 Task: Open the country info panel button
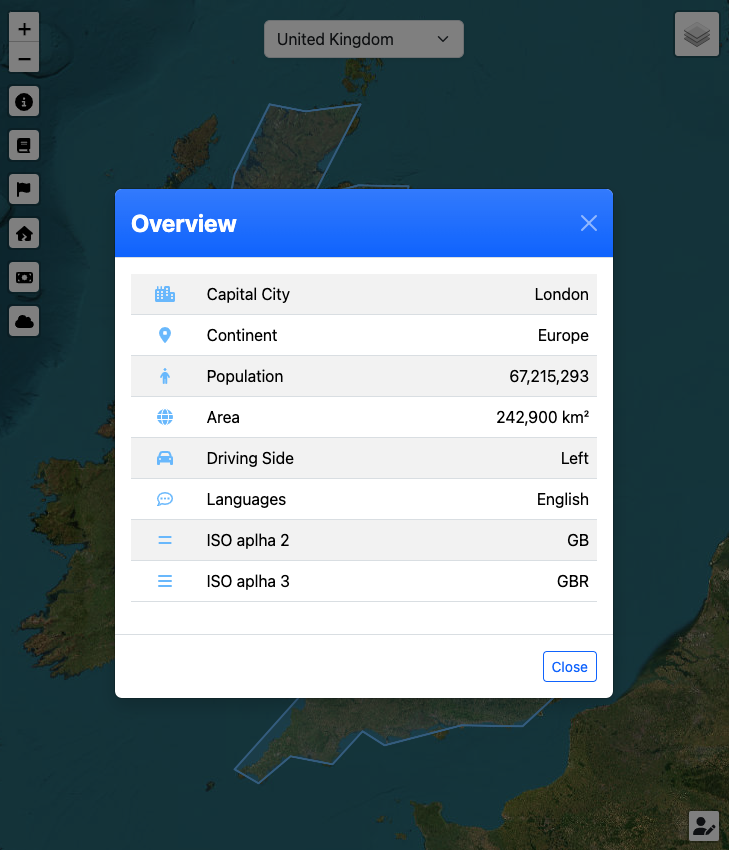coord(24,102)
